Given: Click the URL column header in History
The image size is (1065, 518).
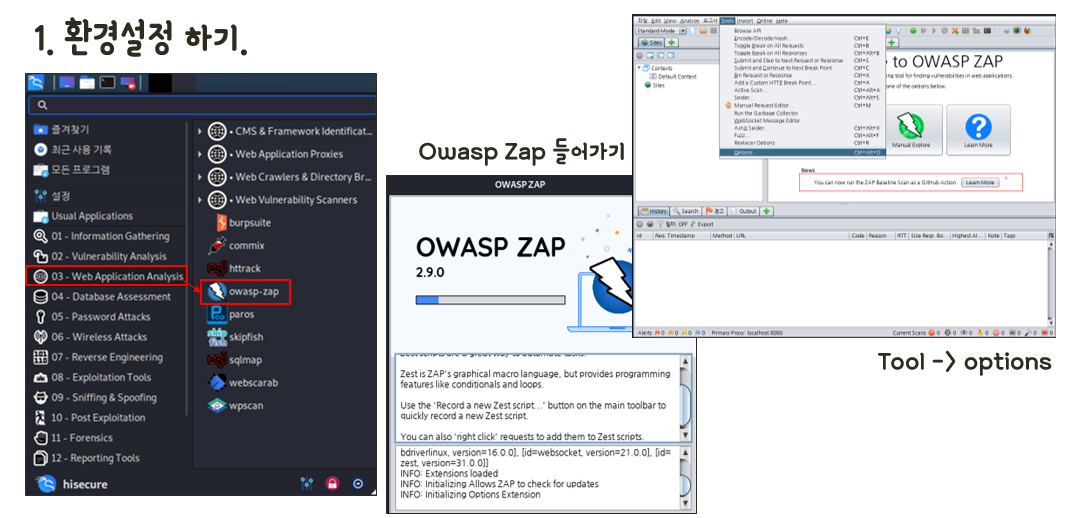Looking at the screenshot, I should coord(791,236).
